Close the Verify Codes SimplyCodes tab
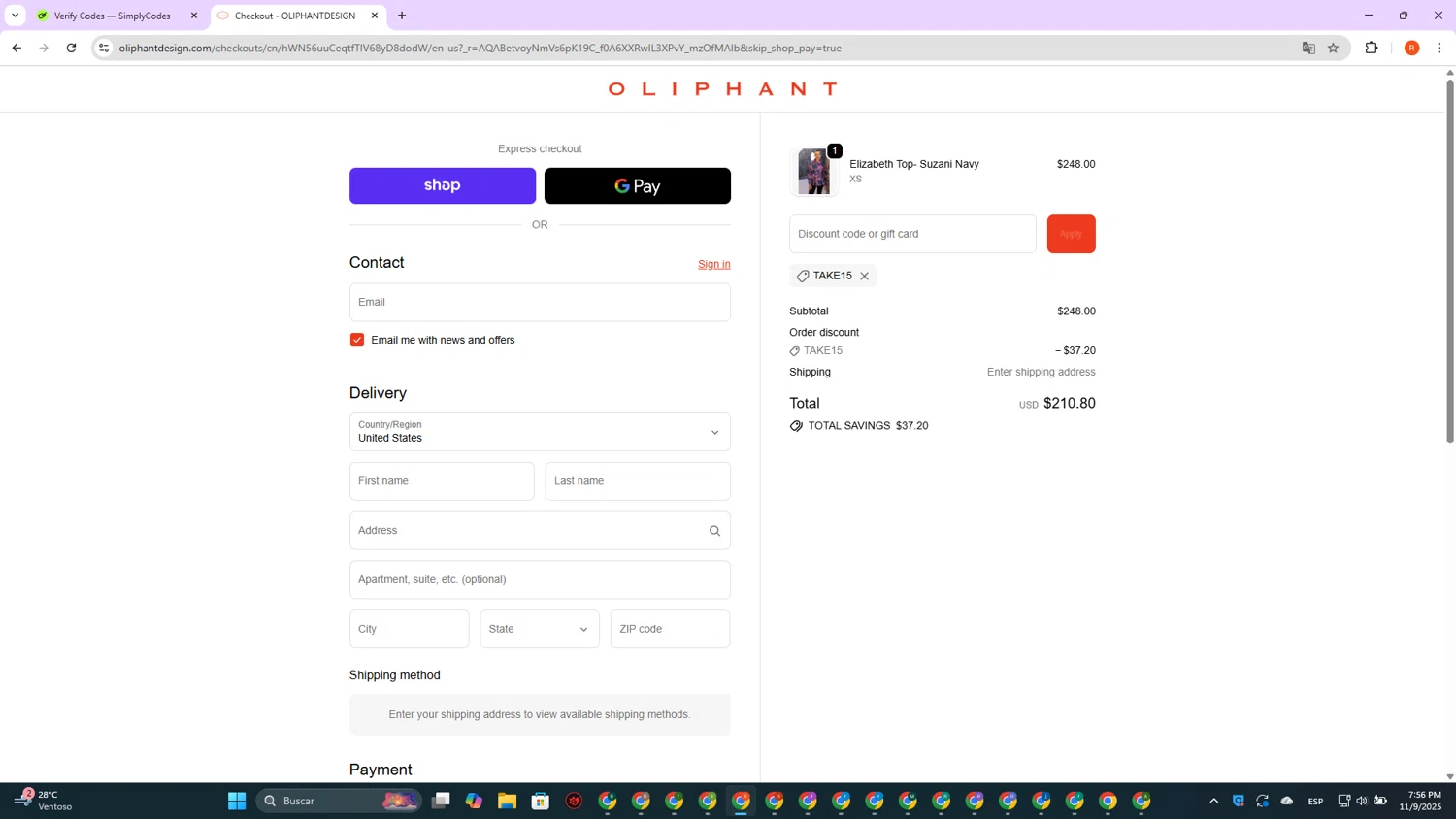This screenshot has height=819, width=1456. [x=194, y=16]
